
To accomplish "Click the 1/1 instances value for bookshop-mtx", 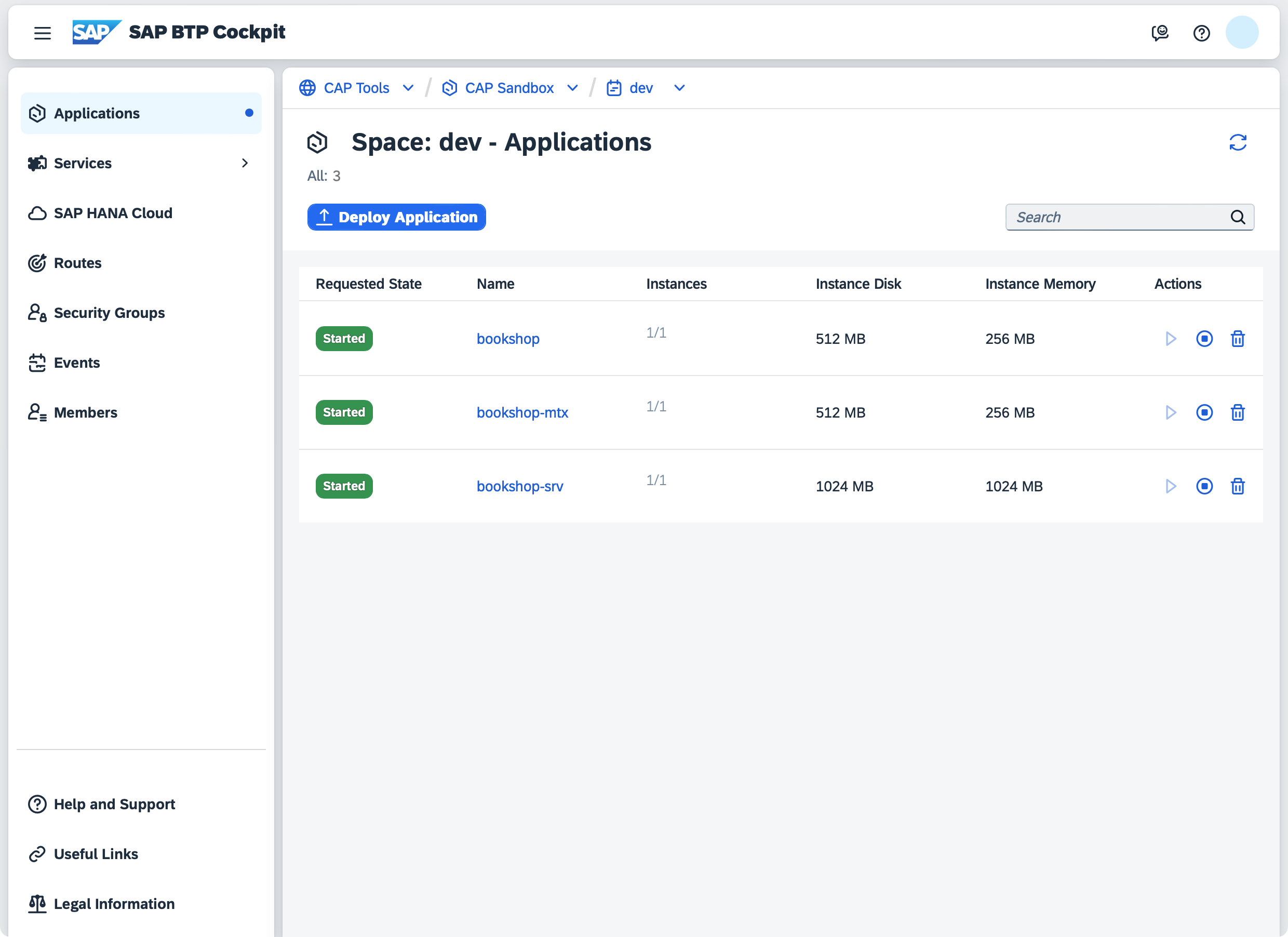I will coord(656,407).
